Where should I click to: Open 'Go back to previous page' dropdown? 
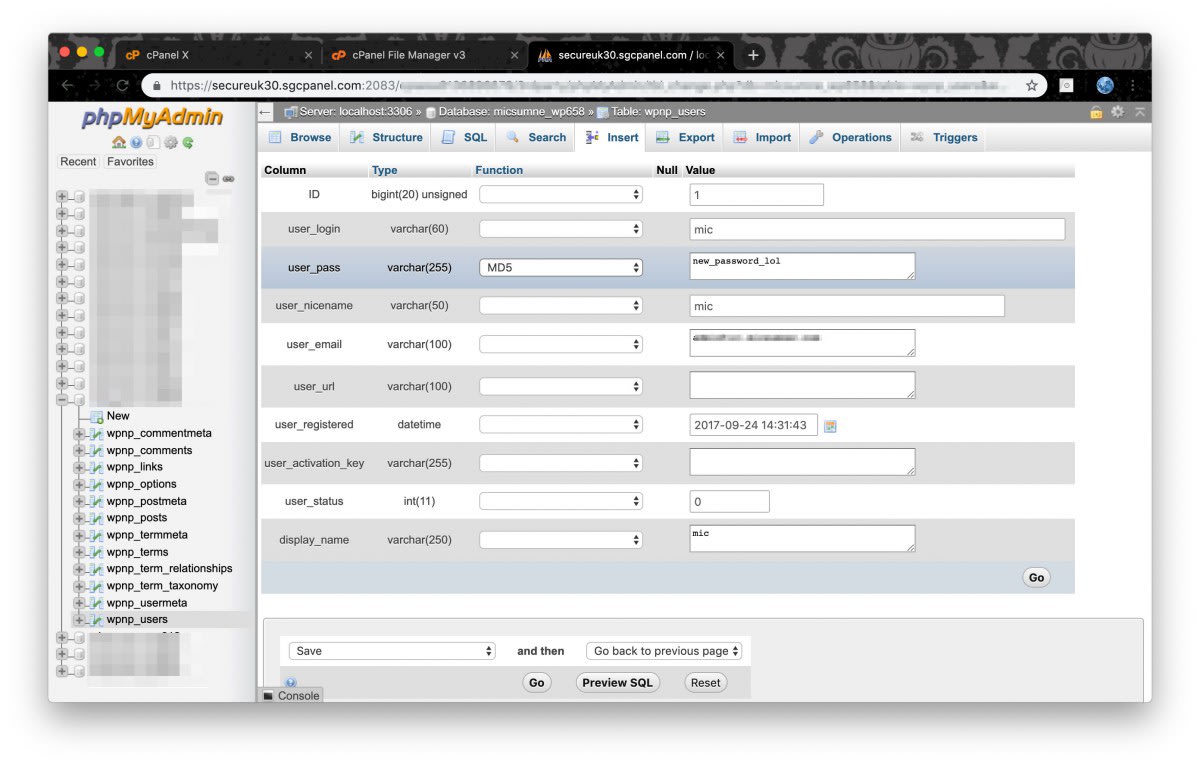(664, 651)
